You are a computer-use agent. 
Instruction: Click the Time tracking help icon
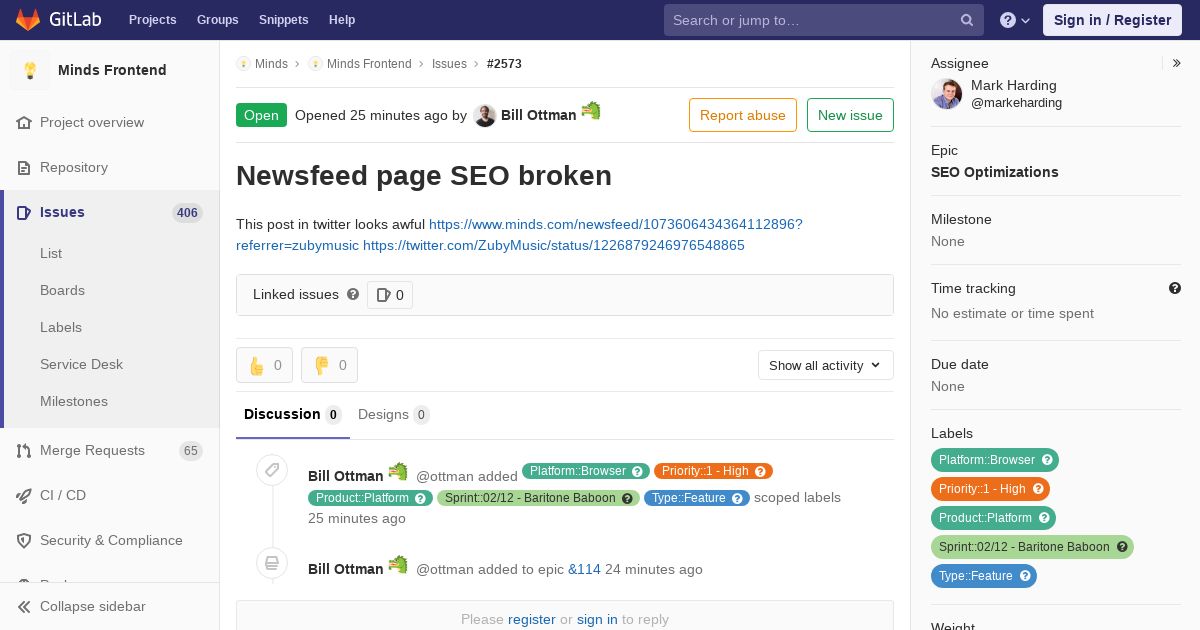tap(1175, 288)
